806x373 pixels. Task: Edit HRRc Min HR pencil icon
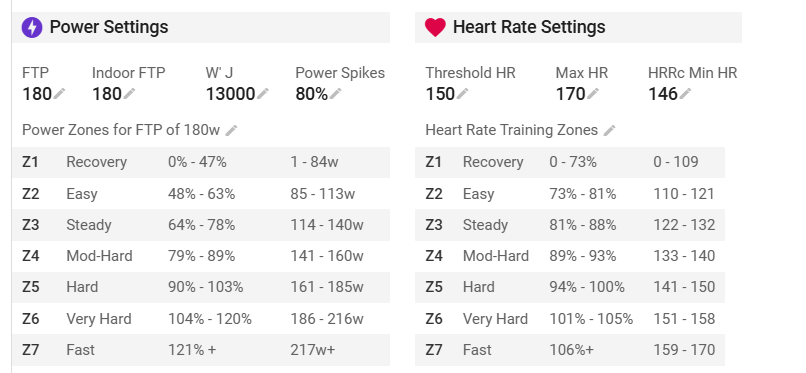[x=685, y=94]
